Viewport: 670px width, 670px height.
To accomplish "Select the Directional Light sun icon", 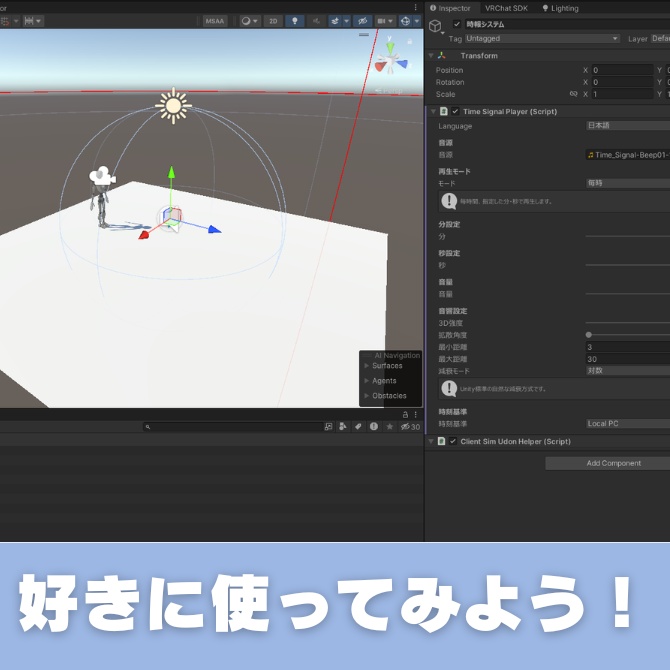I will click(173, 106).
